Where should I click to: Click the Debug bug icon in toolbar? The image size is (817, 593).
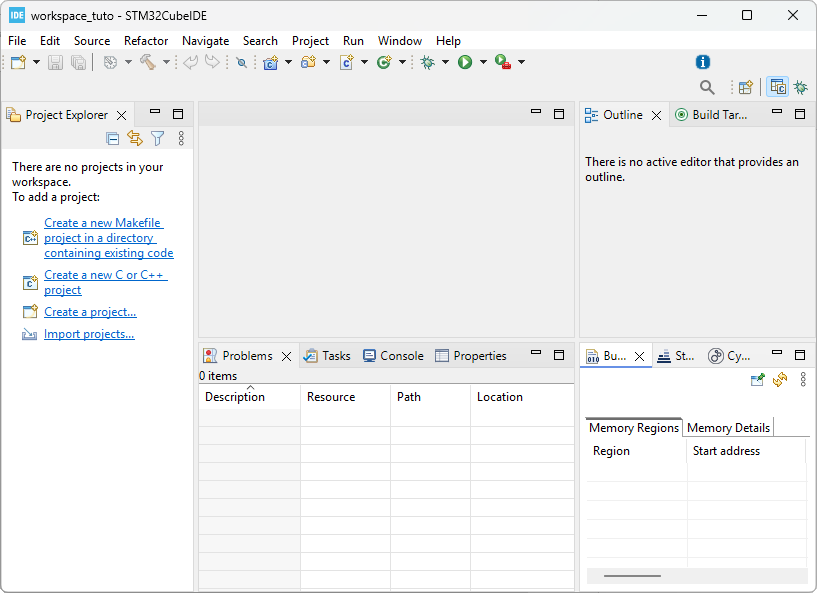[x=428, y=62]
